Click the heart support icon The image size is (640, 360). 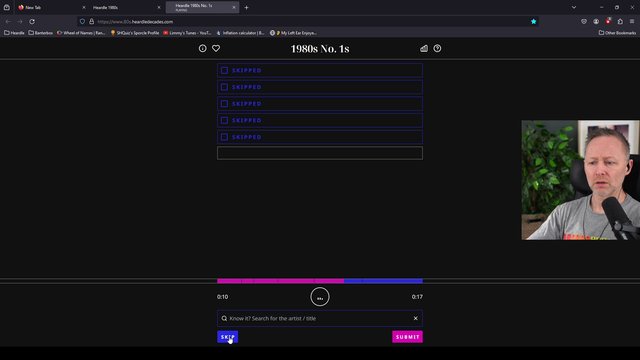click(216, 49)
